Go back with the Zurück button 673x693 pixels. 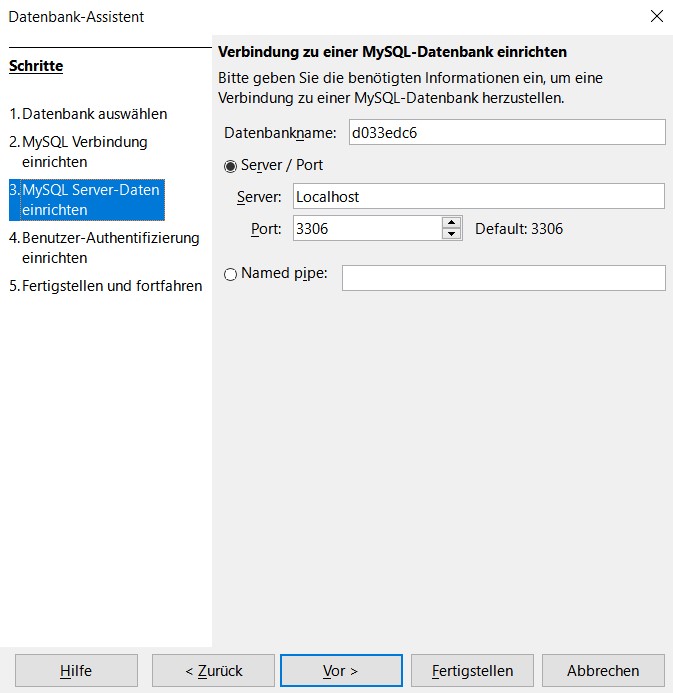tap(213, 671)
